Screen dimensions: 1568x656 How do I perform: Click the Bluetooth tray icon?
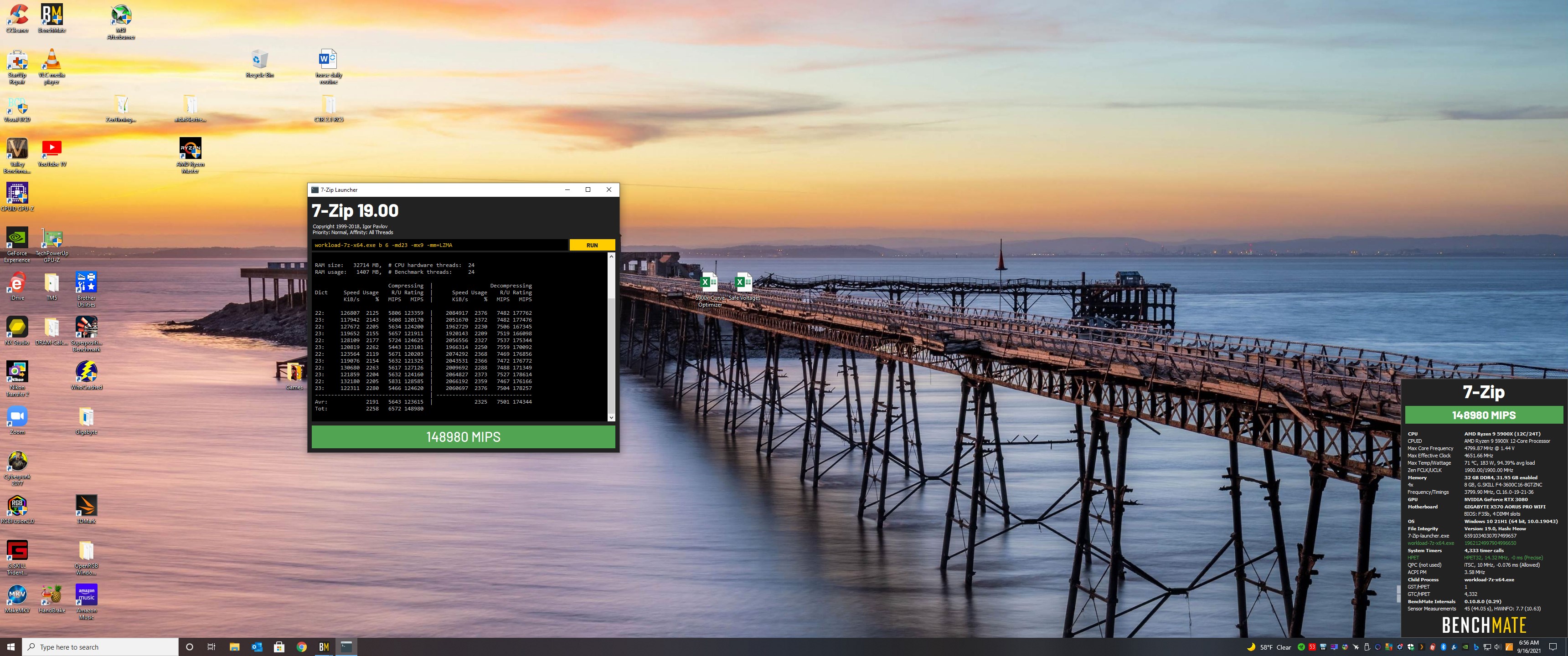[1443, 647]
